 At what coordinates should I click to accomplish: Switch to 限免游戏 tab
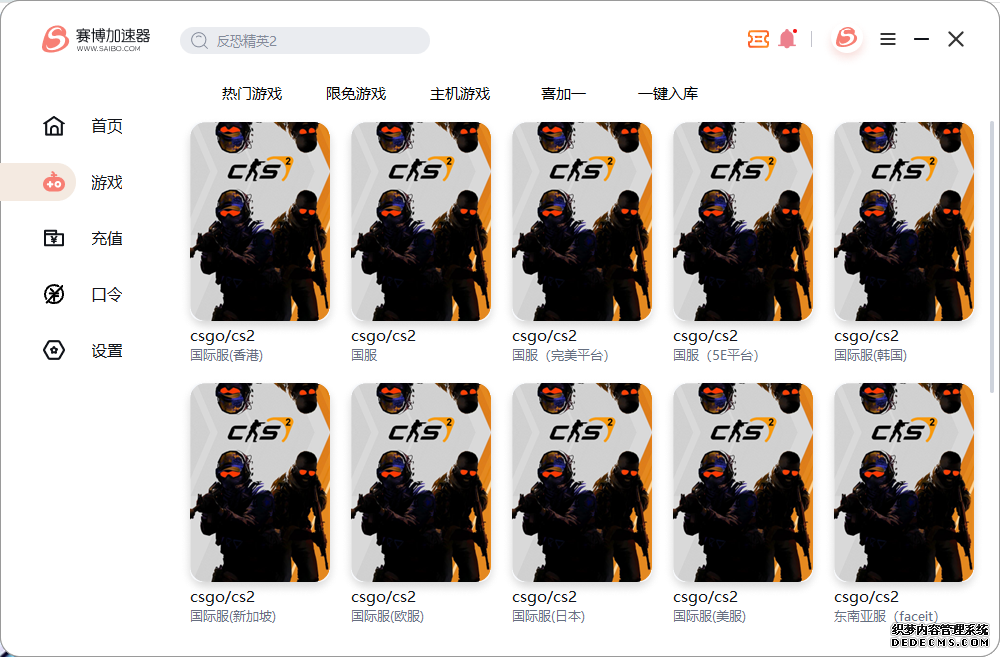[356, 94]
